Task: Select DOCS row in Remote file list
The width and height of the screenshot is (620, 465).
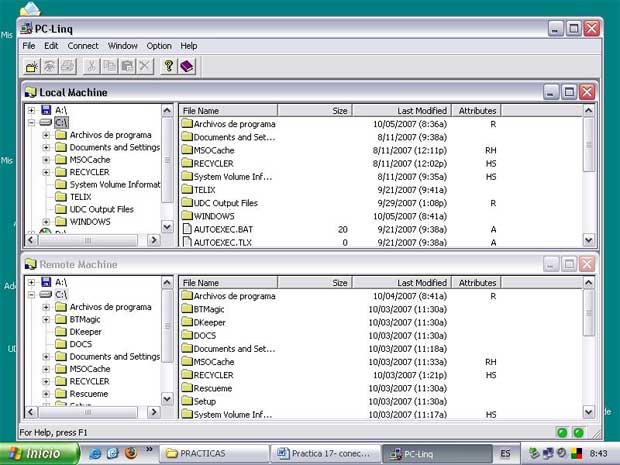Action: tap(381, 335)
